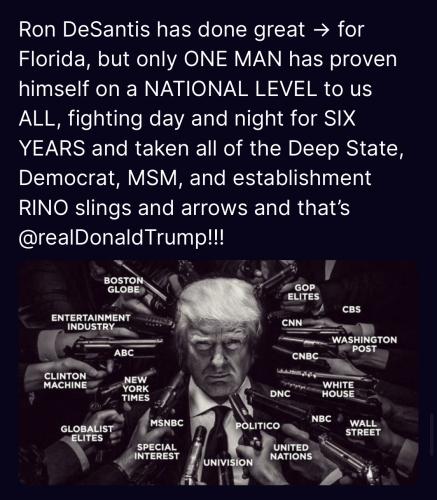The height and width of the screenshot is (500, 437).
Task: Click the 'WALL STREET' label
Action: [x=363, y=428]
